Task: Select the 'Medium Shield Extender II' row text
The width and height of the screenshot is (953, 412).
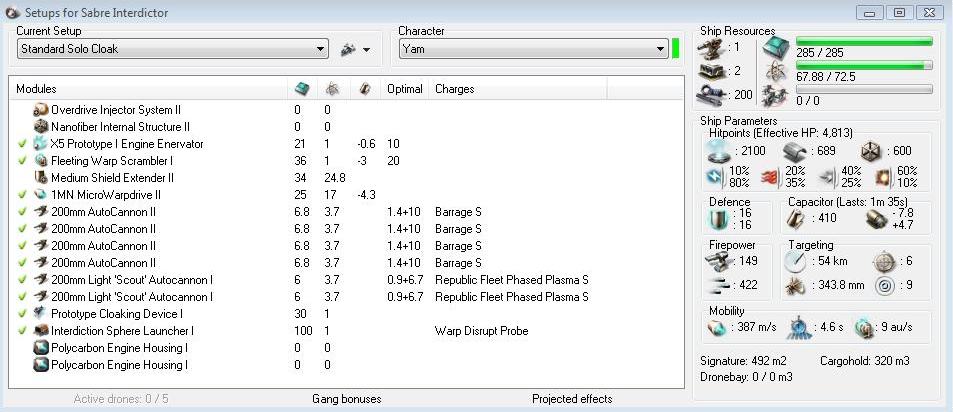Action: pyautogui.click(x=112, y=178)
